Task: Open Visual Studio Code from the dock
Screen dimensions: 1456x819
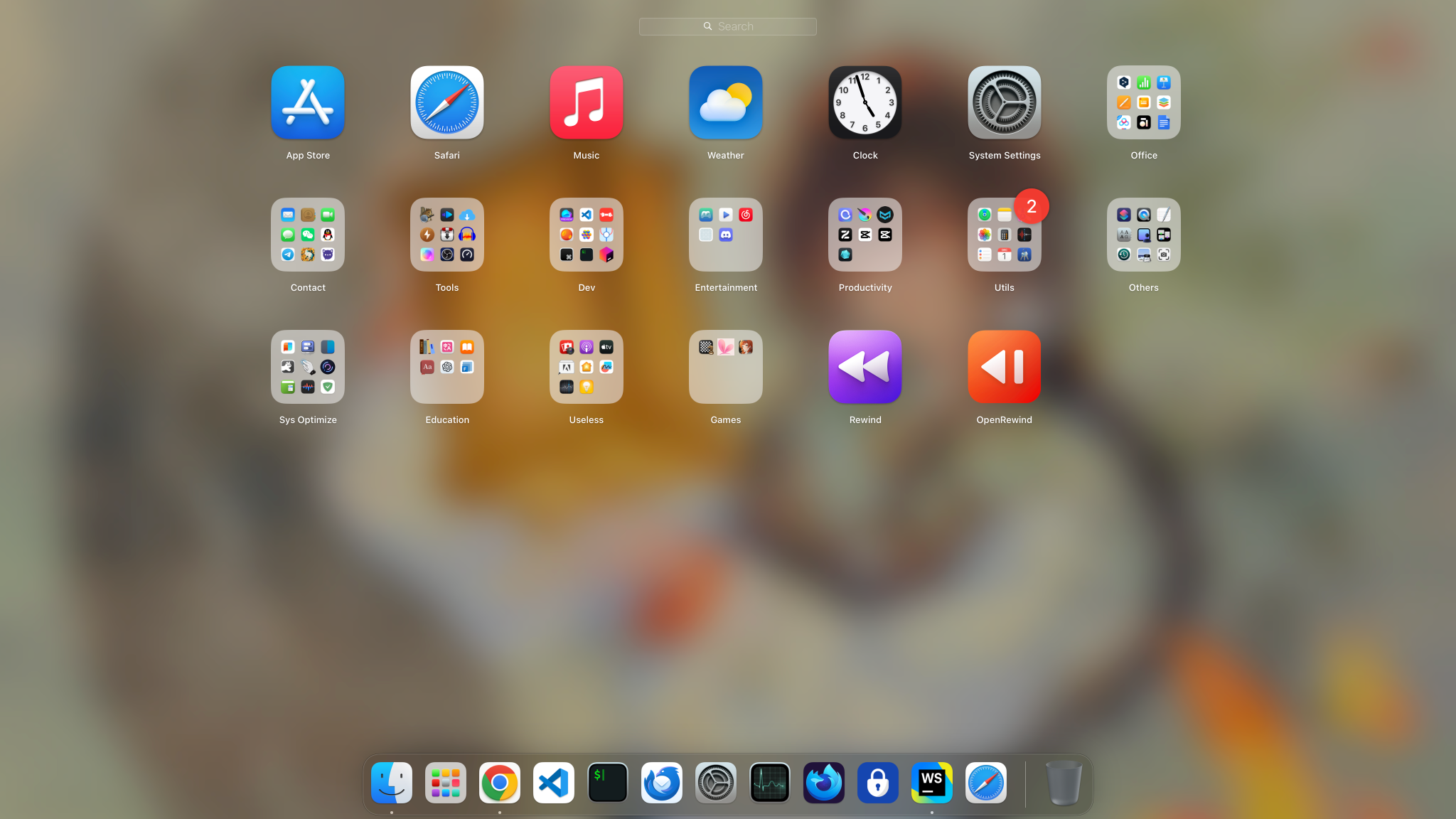Action: tap(553, 782)
